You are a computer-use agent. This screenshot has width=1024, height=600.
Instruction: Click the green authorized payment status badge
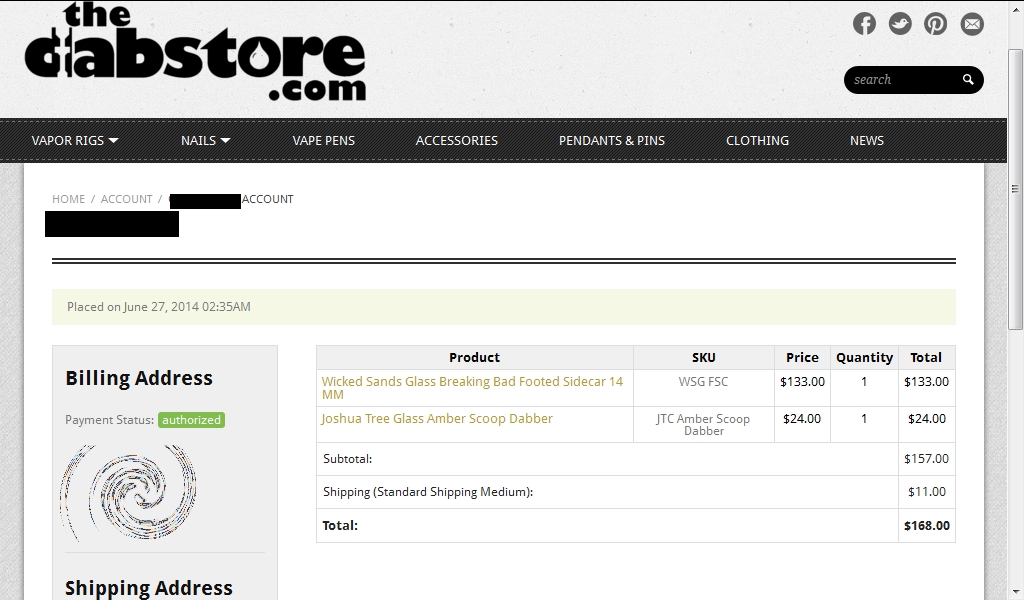click(191, 420)
